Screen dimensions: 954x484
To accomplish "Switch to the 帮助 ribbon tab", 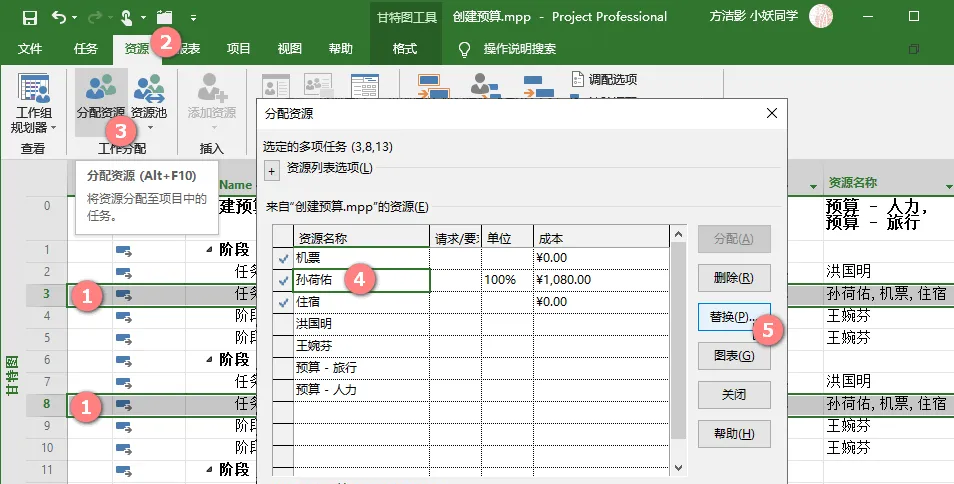I will tap(341, 49).
